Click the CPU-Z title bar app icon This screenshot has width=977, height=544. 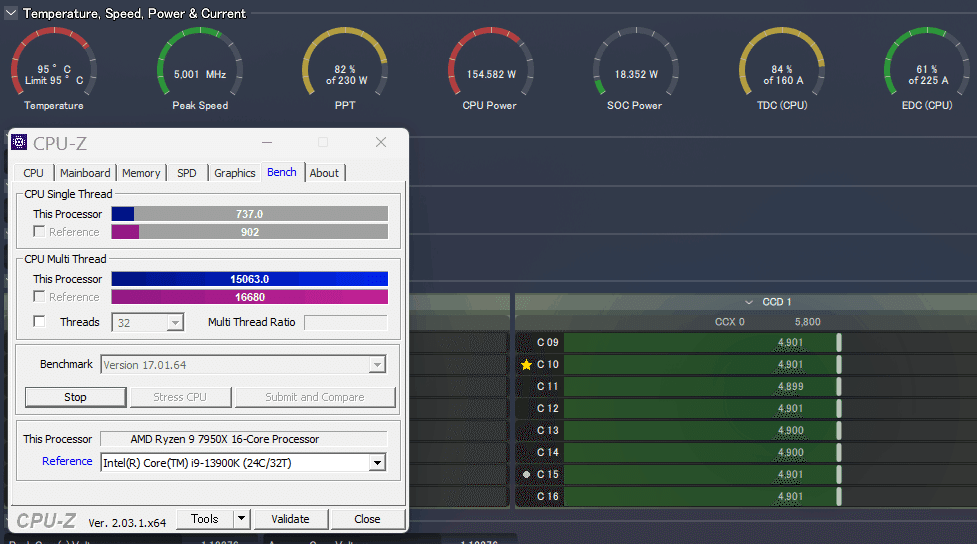[19, 143]
